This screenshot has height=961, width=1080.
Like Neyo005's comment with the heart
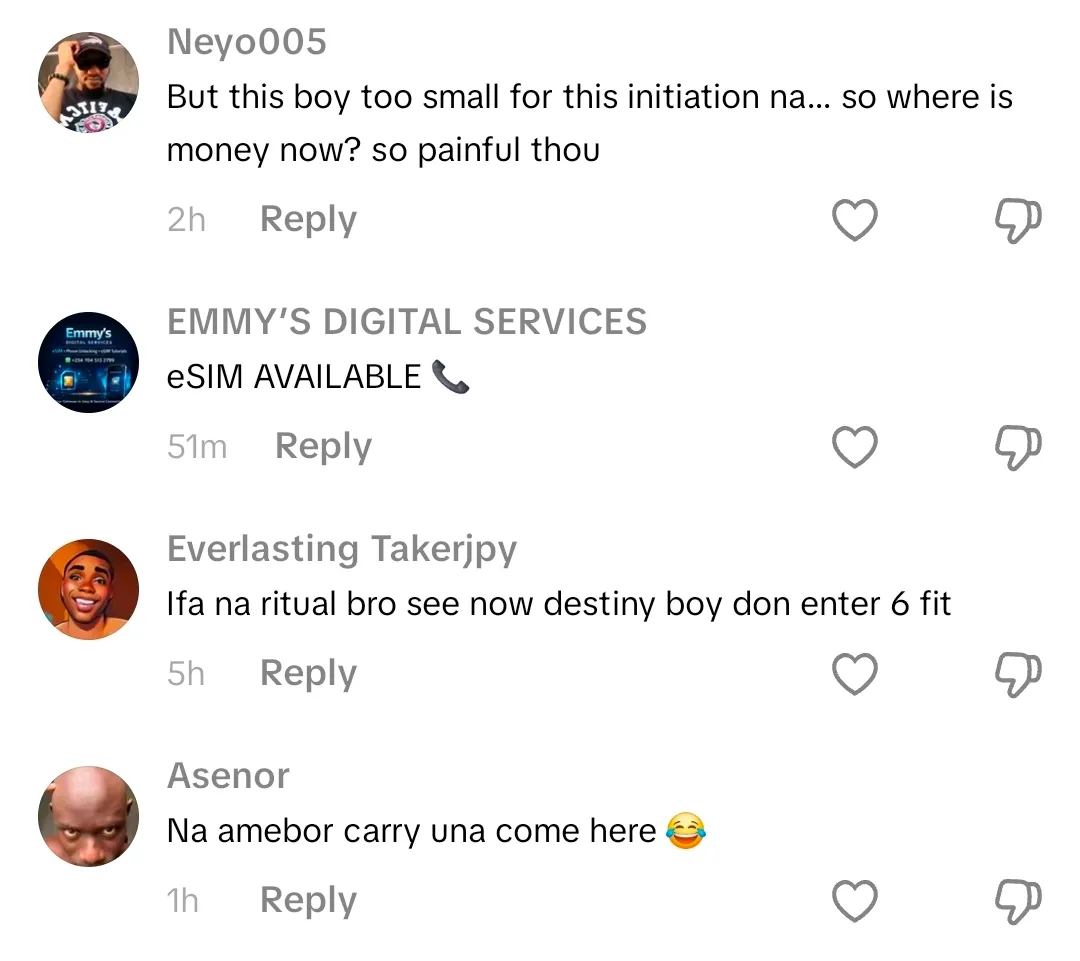(855, 220)
